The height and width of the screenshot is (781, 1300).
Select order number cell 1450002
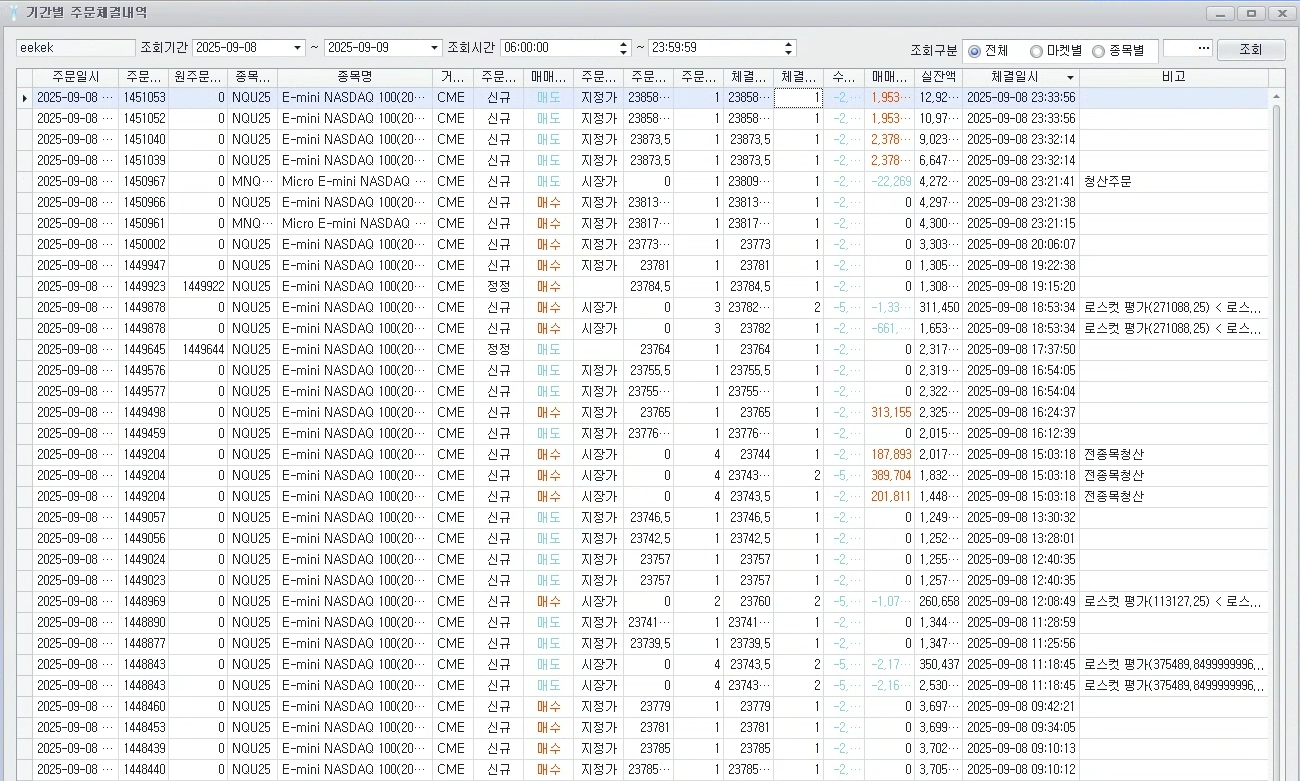[143, 245]
